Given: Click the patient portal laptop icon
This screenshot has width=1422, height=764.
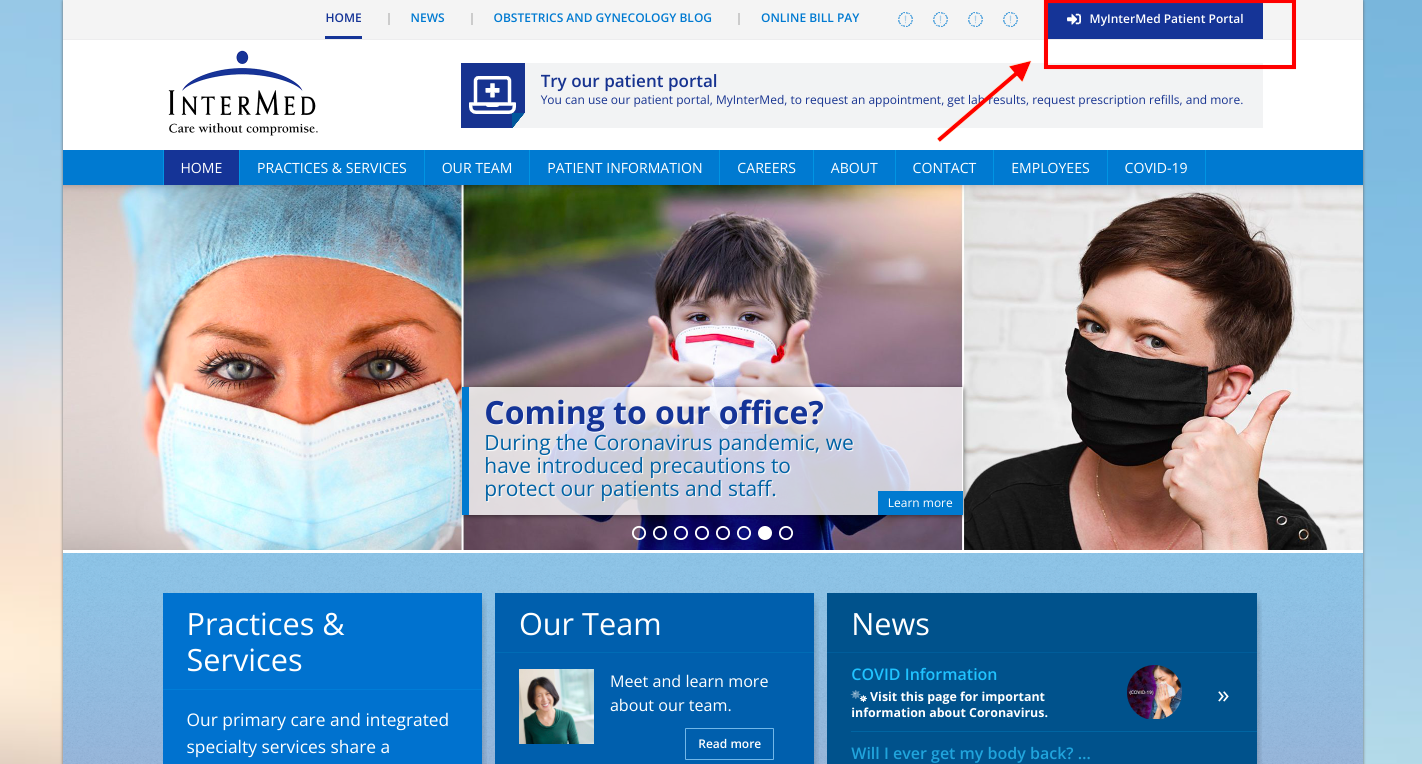Looking at the screenshot, I should point(492,96).
